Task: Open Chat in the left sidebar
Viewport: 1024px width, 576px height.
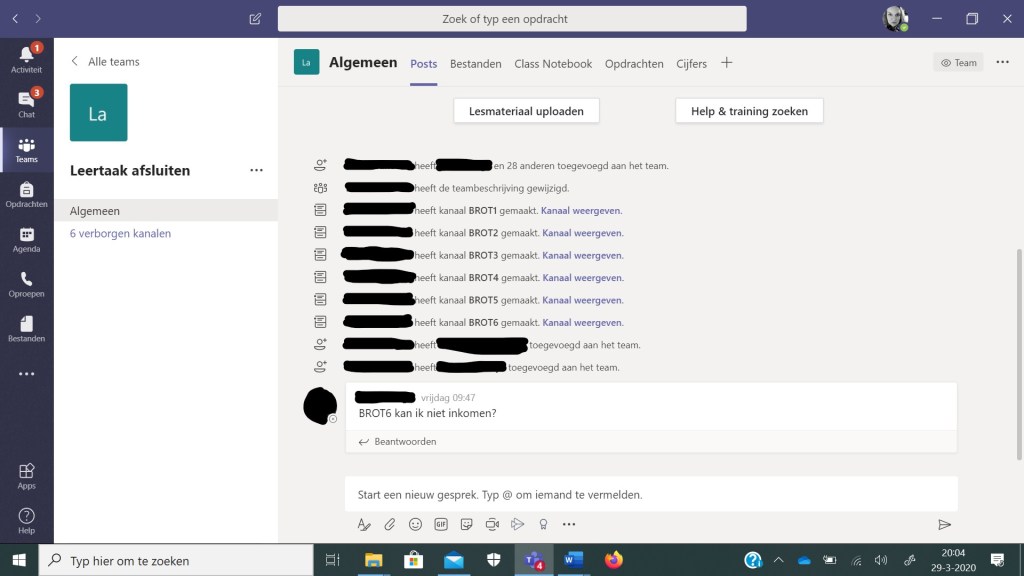Action: 26,103
